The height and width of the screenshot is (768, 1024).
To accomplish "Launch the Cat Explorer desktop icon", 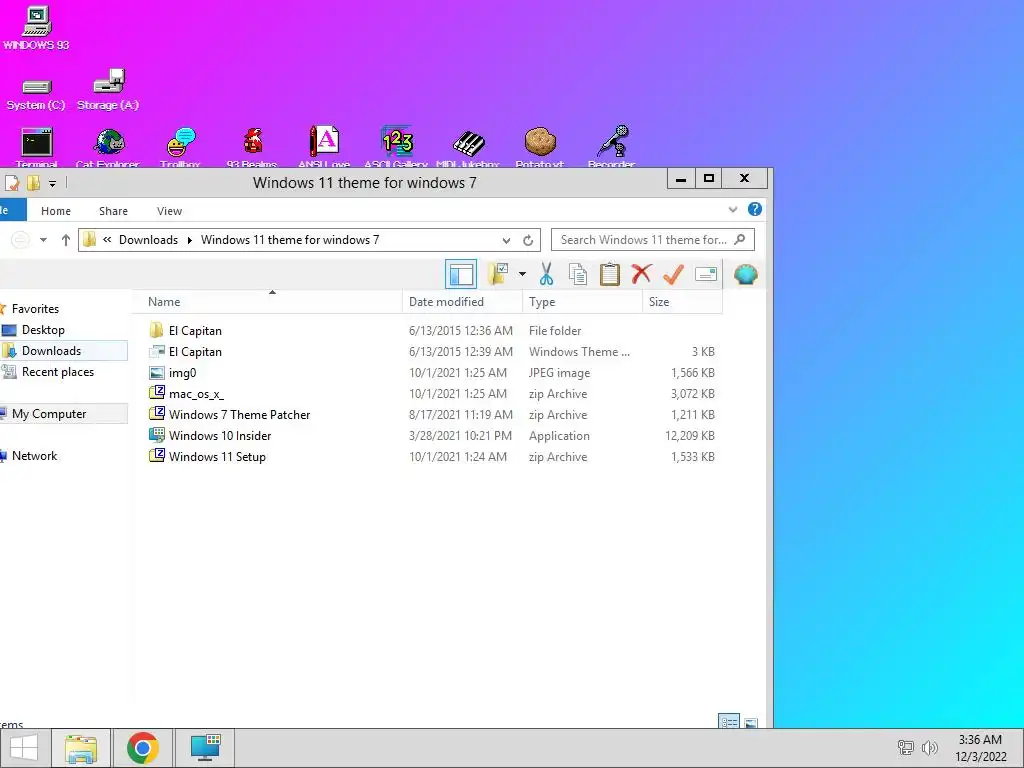I will pyautogui.click(x=108, y=148).
